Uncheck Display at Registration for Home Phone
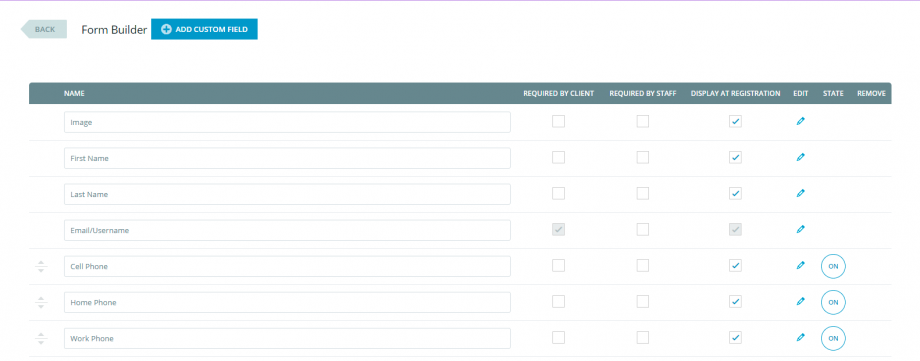The image size is (920, 361). [735, 302]
